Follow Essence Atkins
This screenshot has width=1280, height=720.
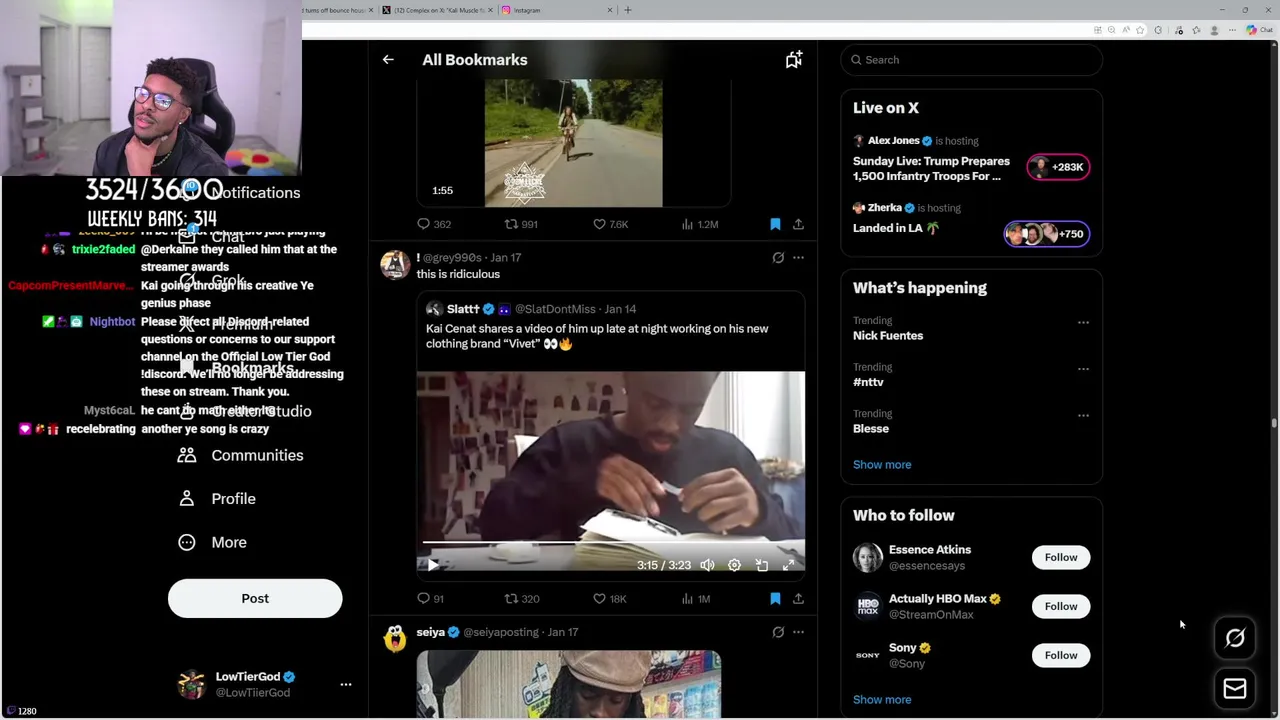coord(1061,557)
